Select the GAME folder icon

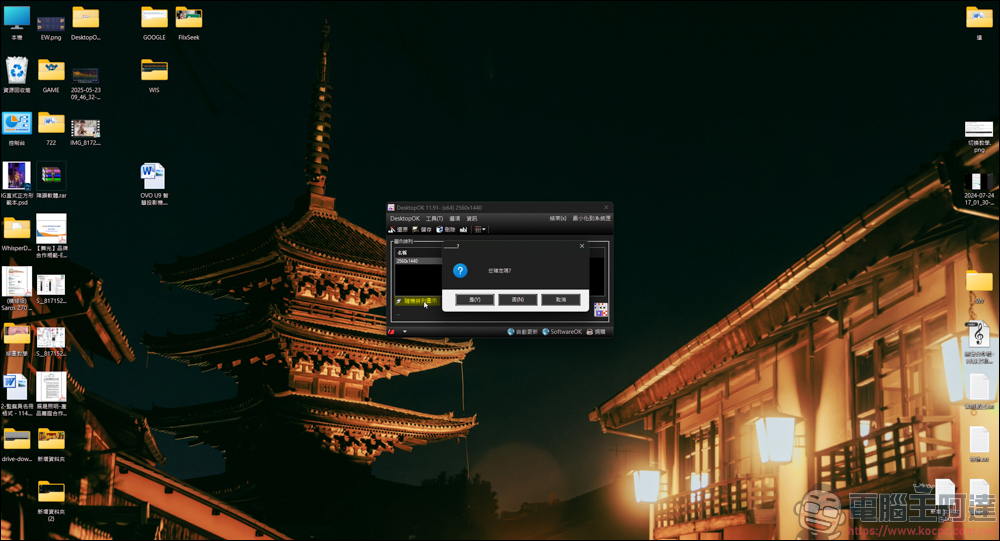pyautogui.click(x=51, y=75)
